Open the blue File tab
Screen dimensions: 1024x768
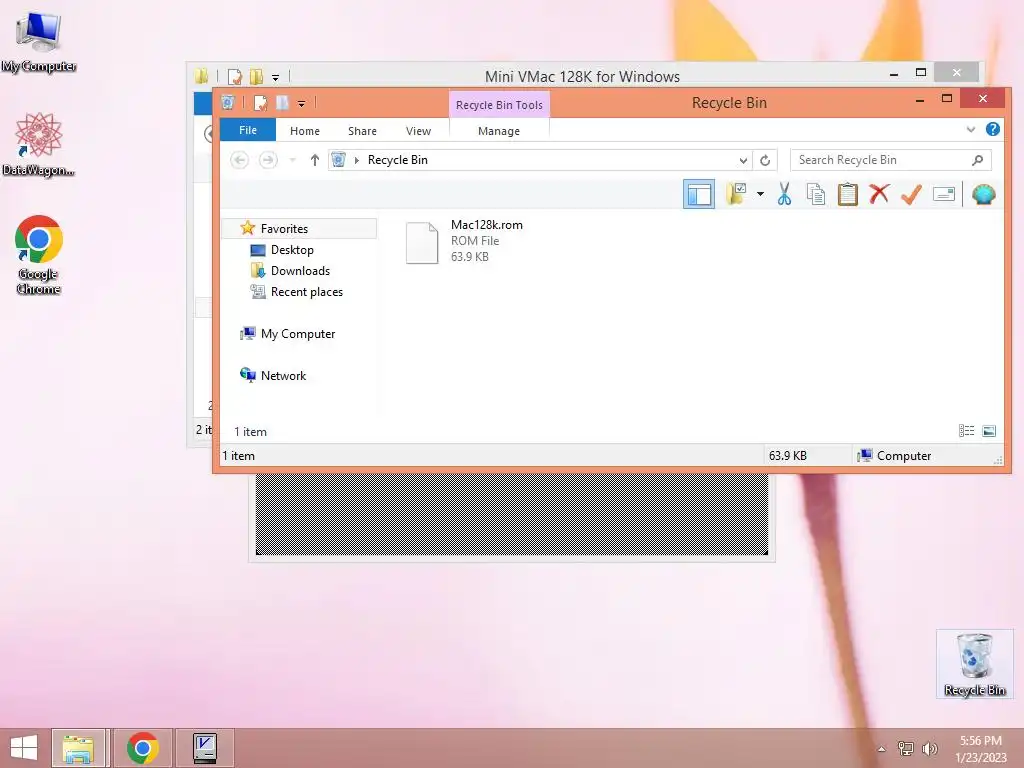click(248, 130)
